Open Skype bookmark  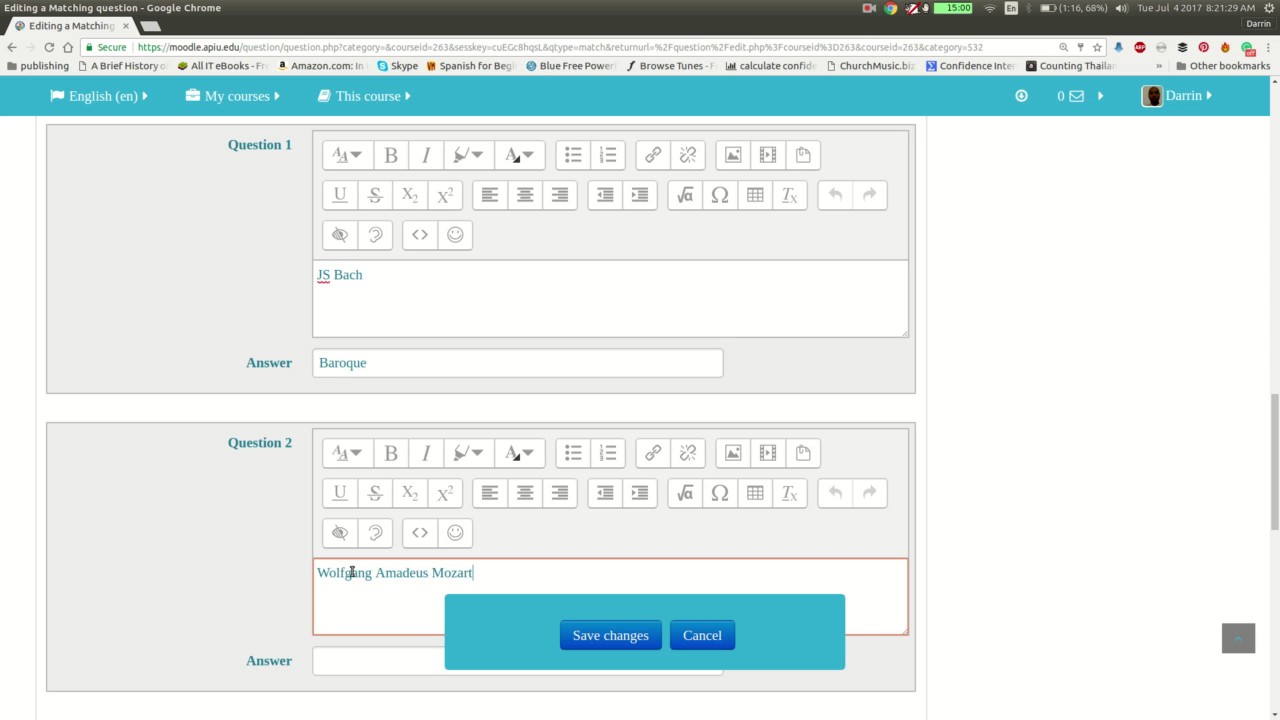point(397,66)
